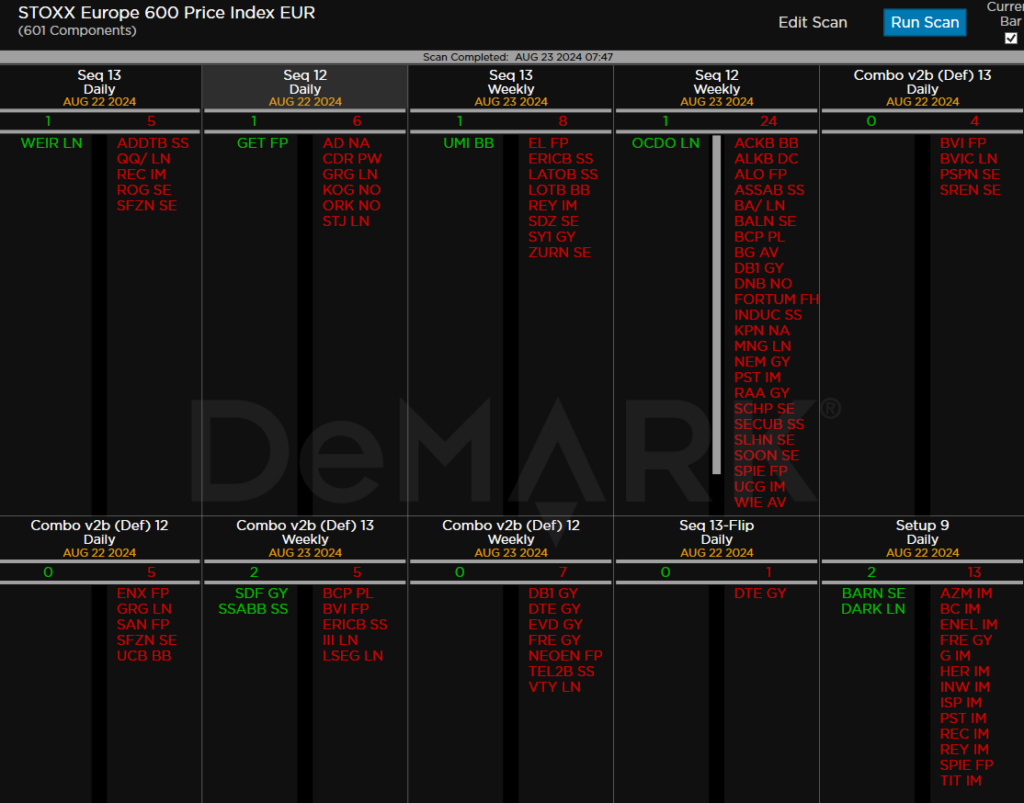Screen dimensions: 1024x803
Task: Open DTE GY under Seq 13-Flip
Action: (760, 593)
